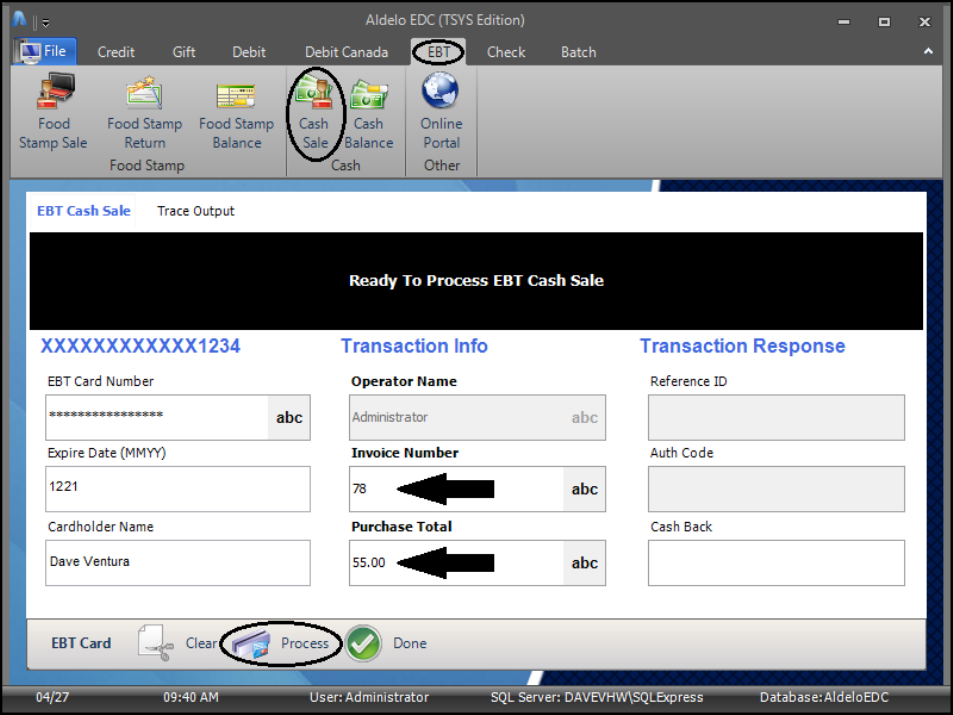Select Food Stamp Return icon
Image resolution: width=953 pixels, height=715 pixels.
click(145, 112)
